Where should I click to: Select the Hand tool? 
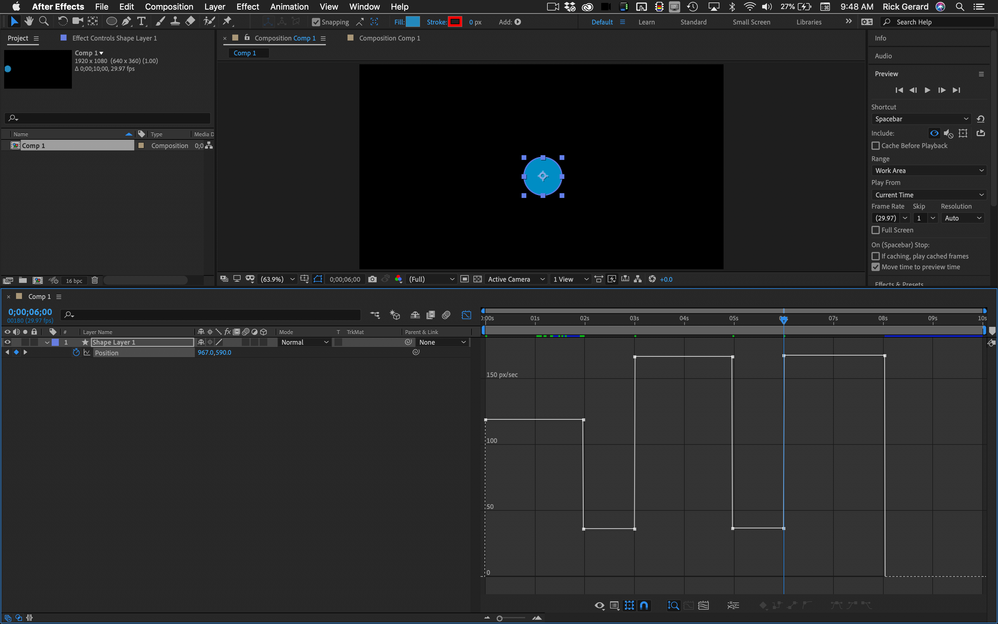coord(28,21)
